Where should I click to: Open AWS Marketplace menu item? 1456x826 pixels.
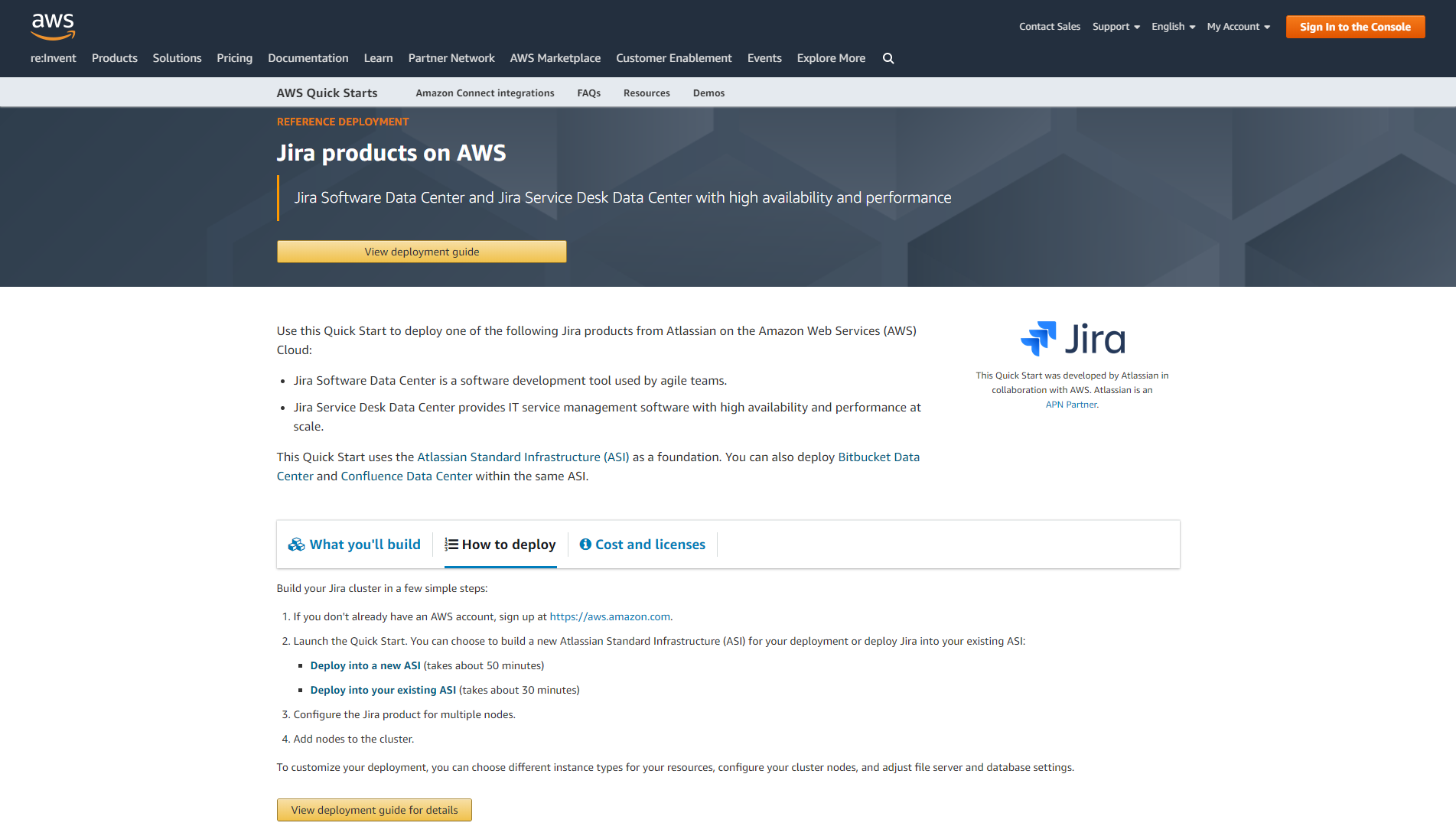[x=555, y=58]
